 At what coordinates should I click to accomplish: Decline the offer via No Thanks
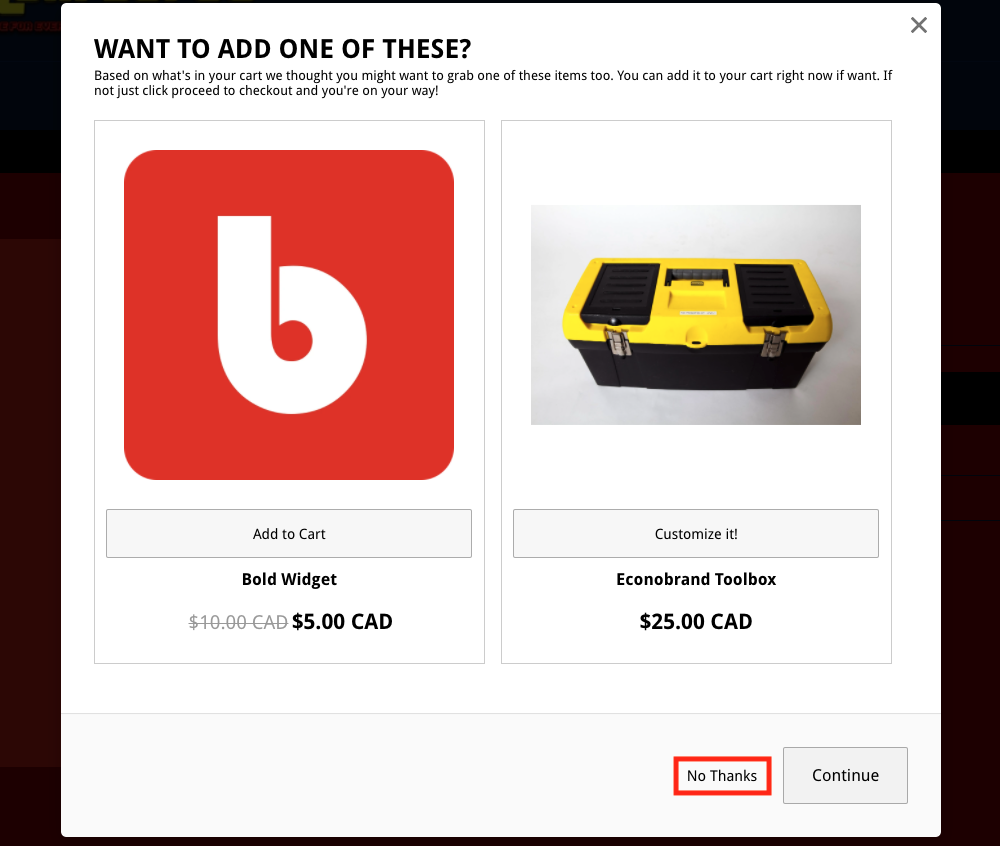722,775
